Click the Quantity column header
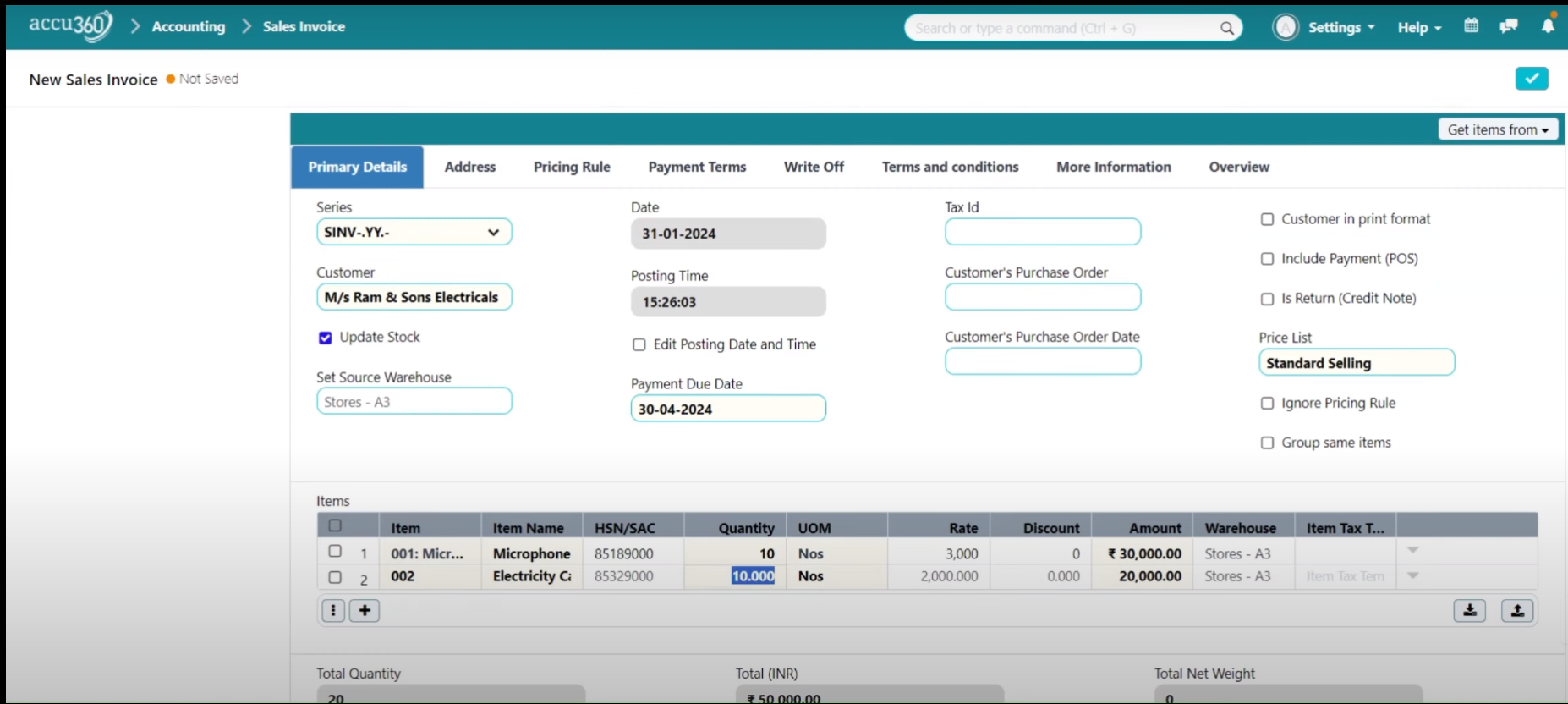Screen dimensions: 1568x704 click(x=735, y=527)
